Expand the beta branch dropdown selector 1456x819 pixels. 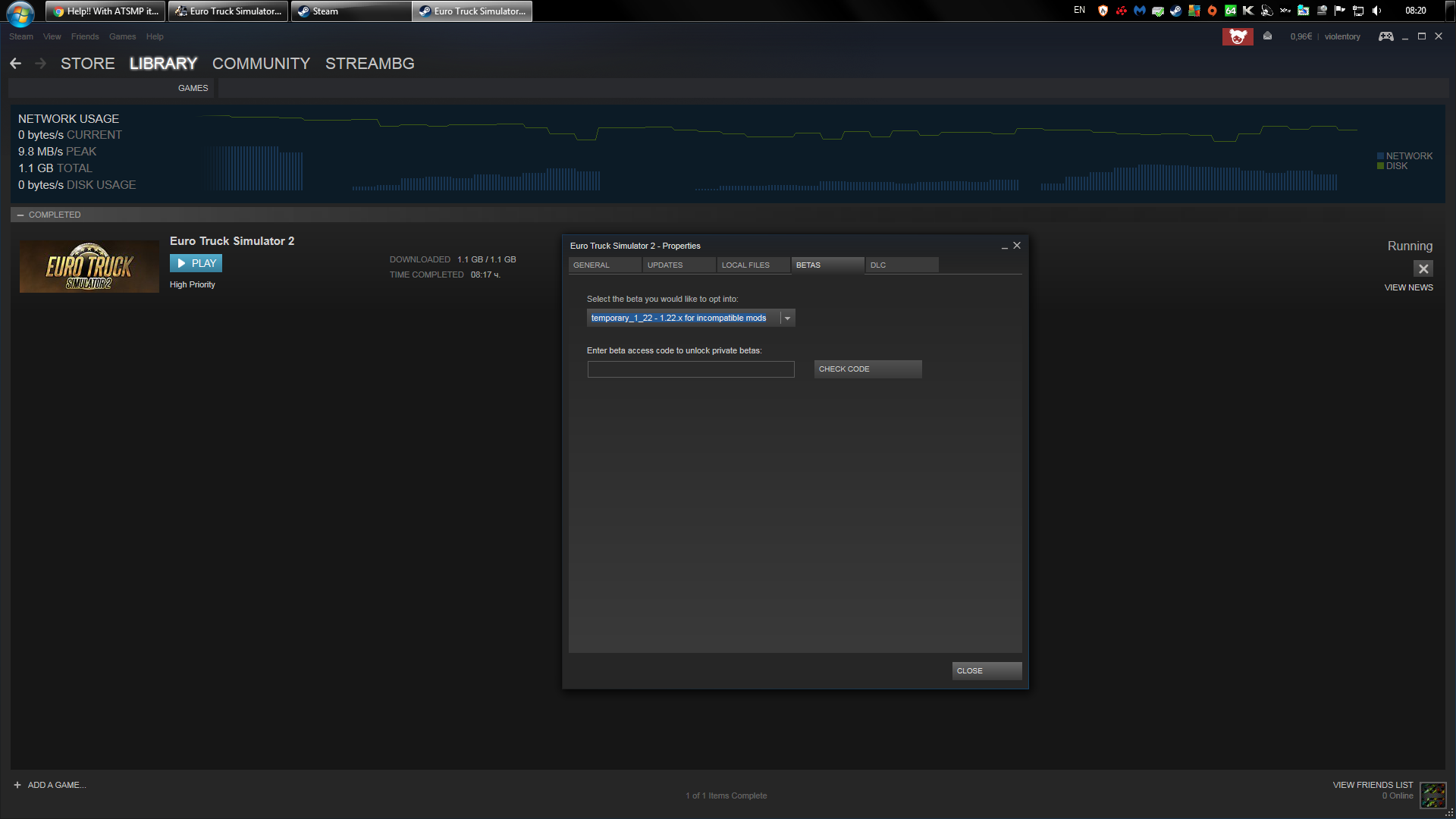(x=787, y=318)
